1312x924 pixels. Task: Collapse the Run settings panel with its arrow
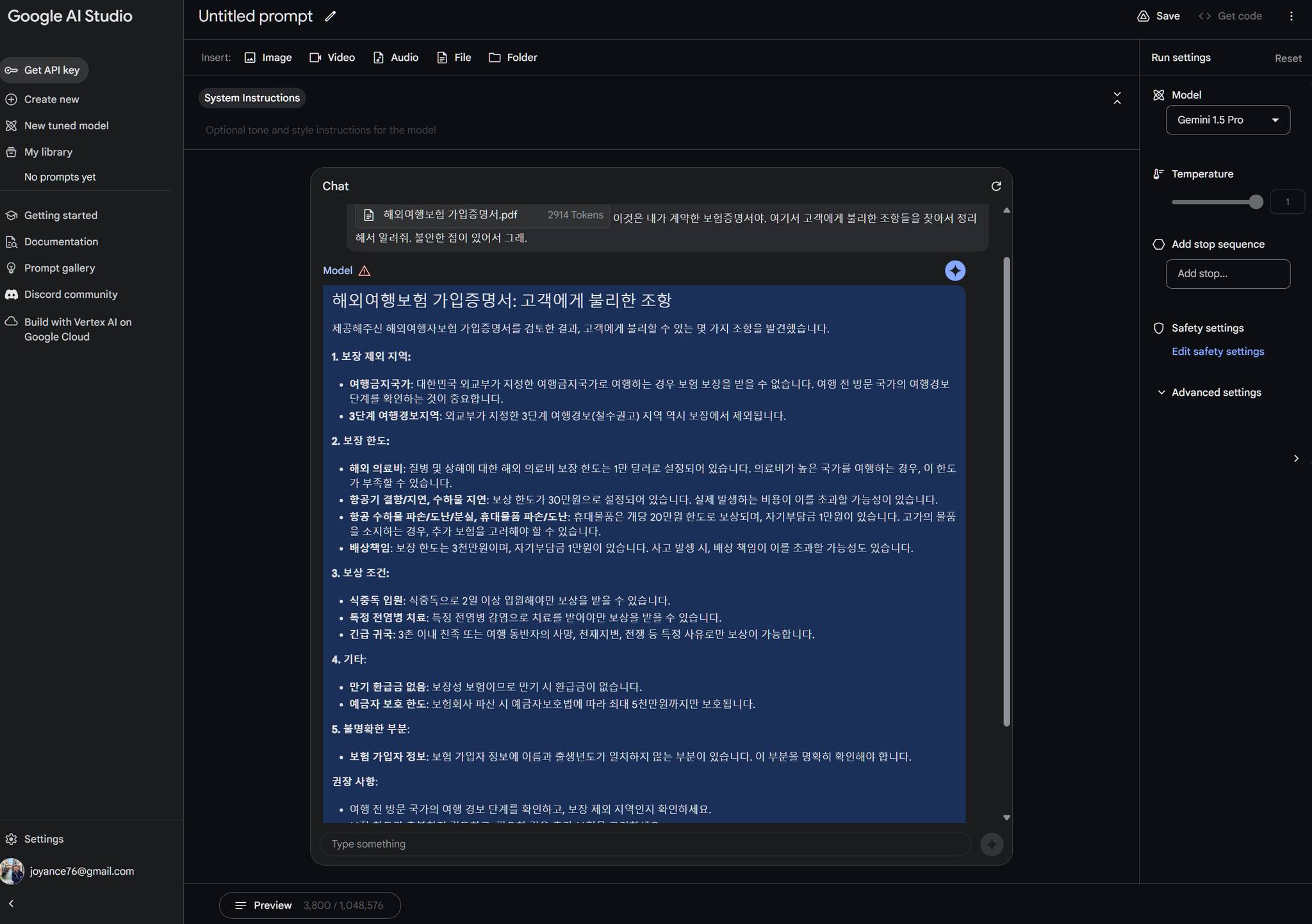[x=1295, y=458]
